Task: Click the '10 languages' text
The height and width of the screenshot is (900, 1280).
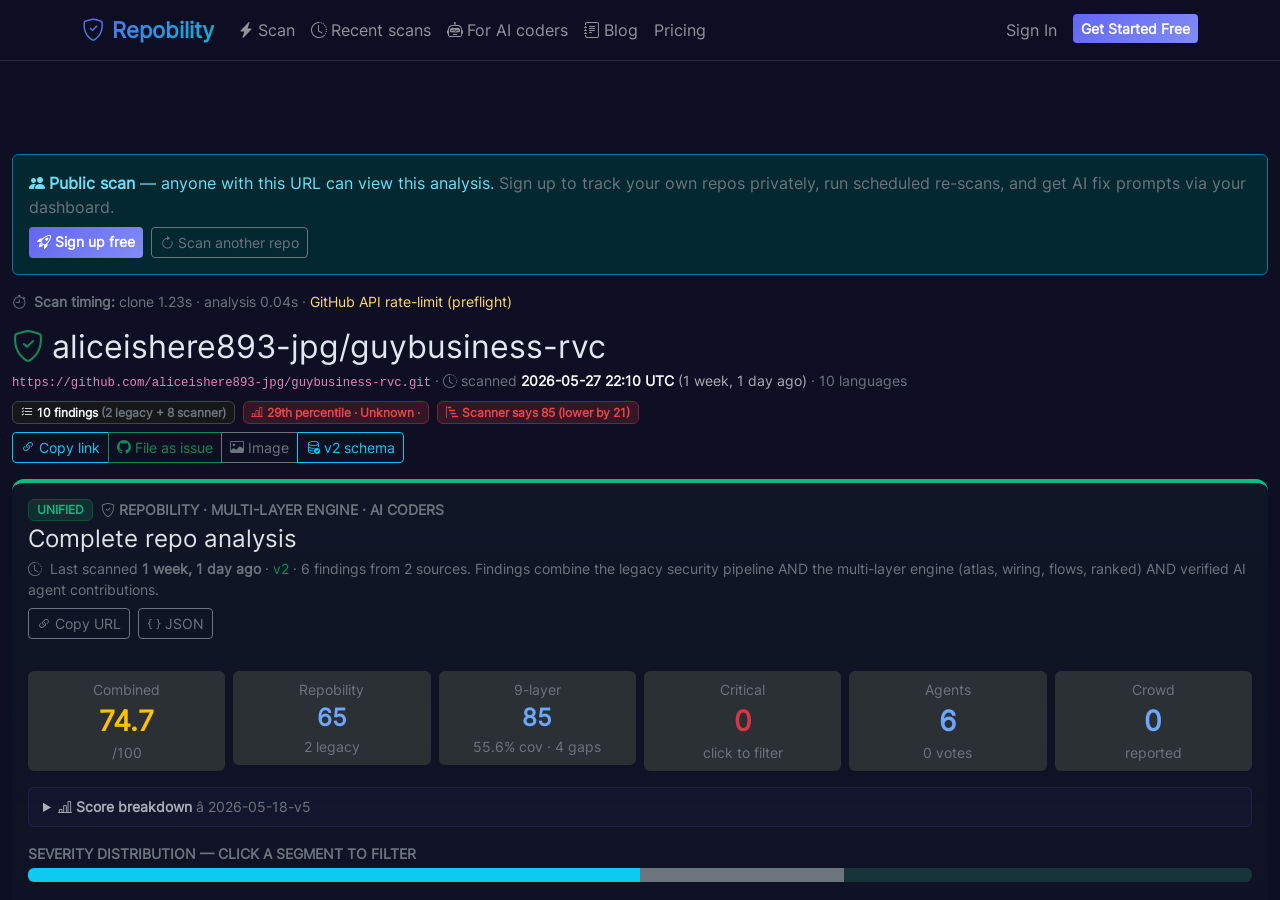Action: pyautogui.click(x=863, y=381)
